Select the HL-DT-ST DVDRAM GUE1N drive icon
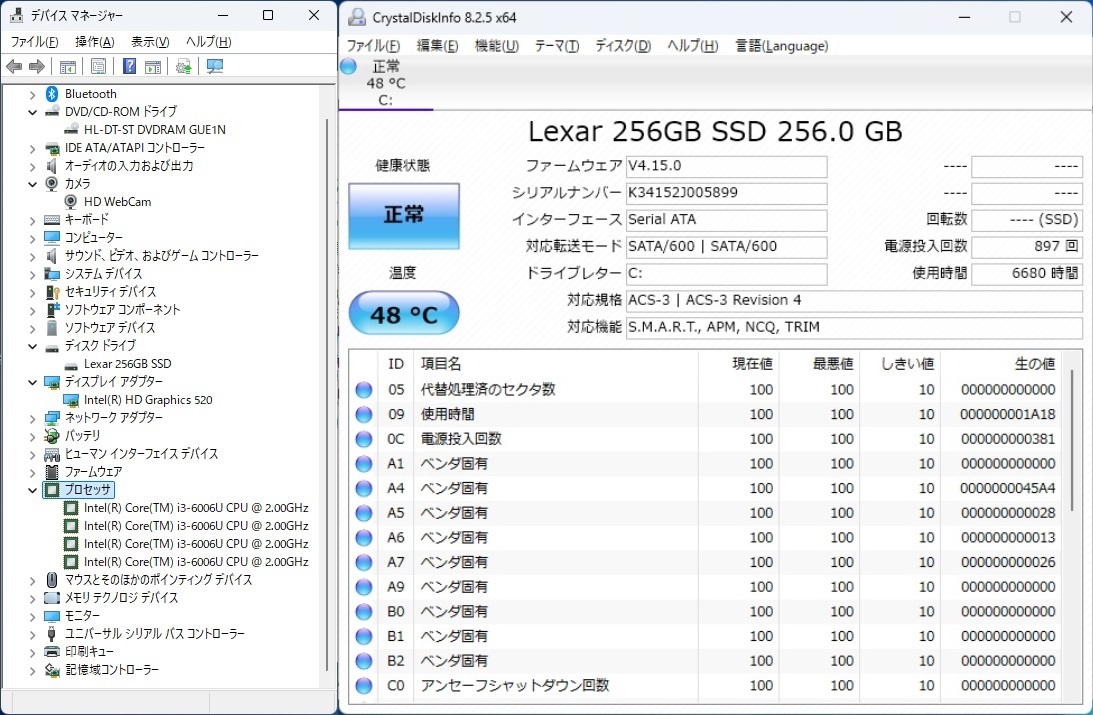The image size is (1093, 715). [x=70, y=130]
